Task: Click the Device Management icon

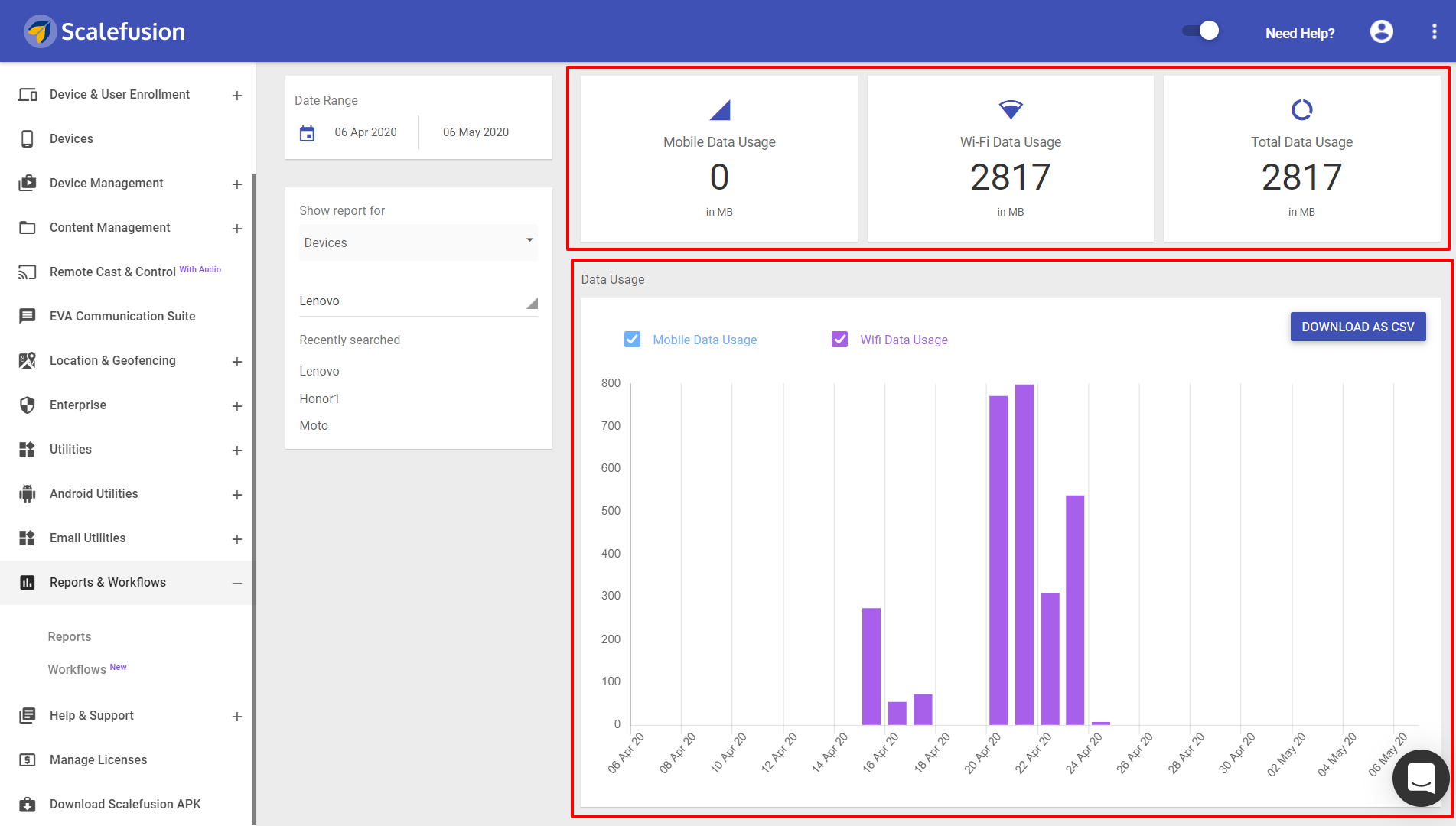Action: [x=28, y=184]
